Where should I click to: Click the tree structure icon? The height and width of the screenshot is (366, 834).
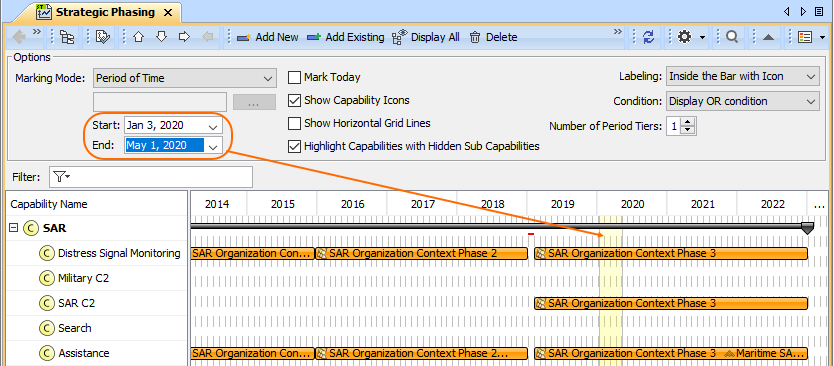coord(68,37)
